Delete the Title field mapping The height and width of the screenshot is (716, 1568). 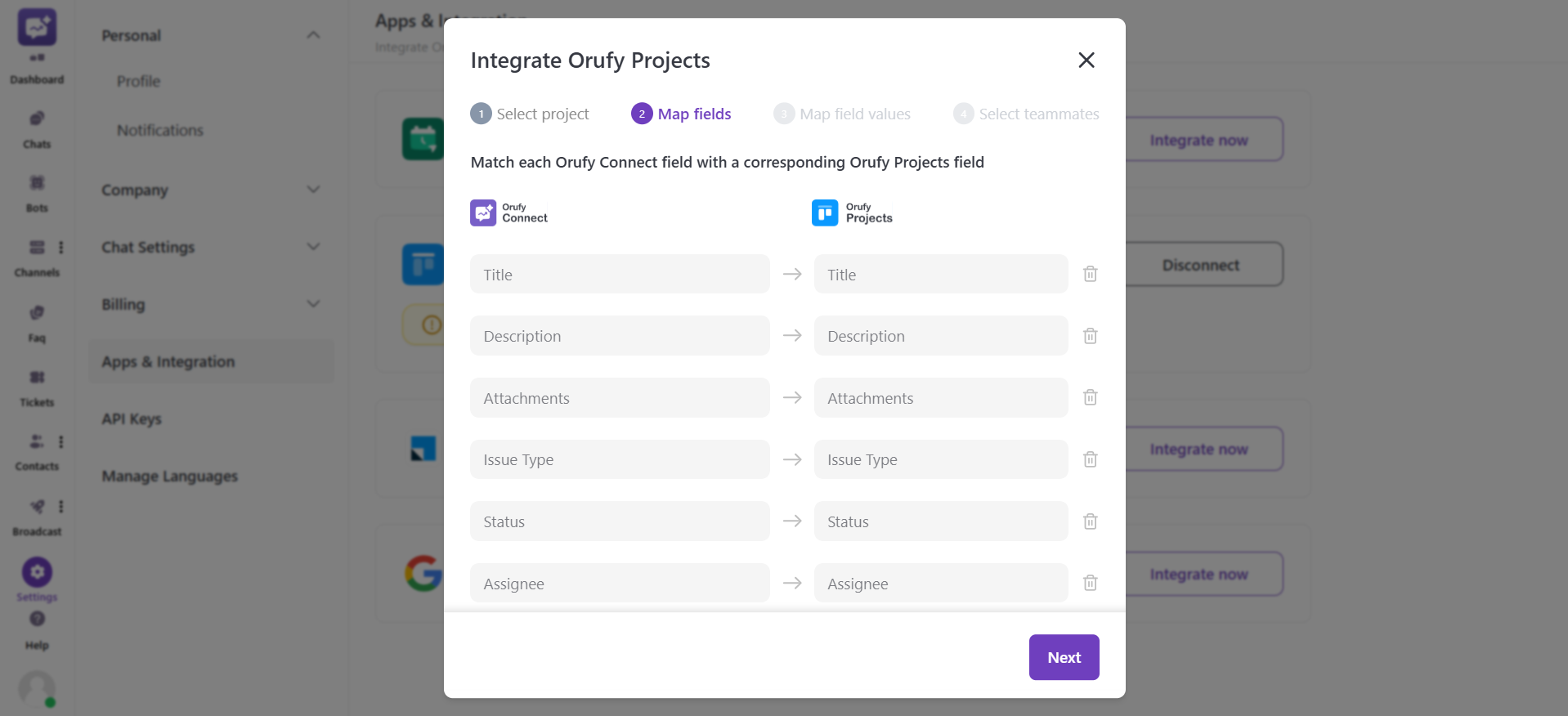click(1090, 274)
